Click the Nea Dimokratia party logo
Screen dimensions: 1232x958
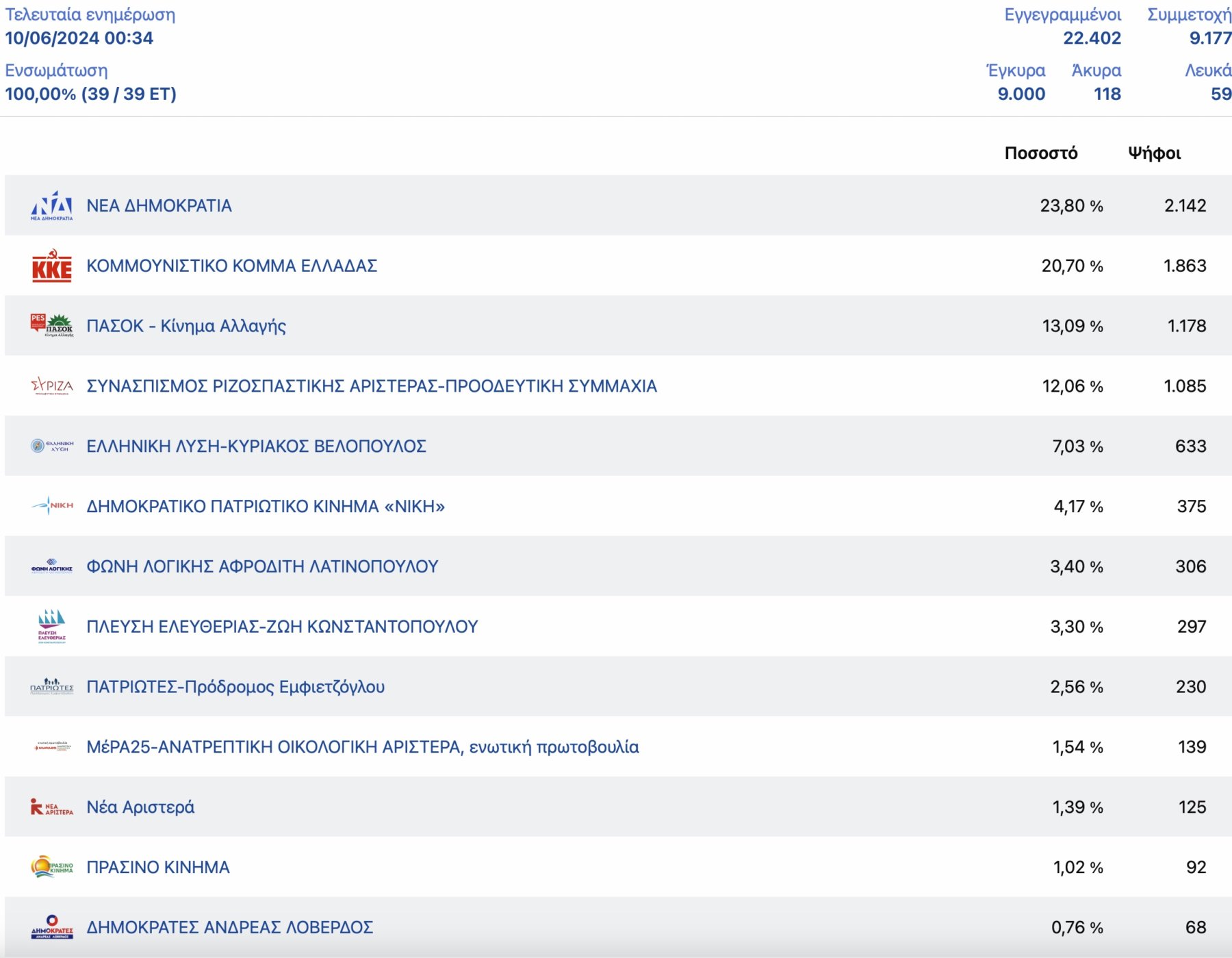coord(52,205)
